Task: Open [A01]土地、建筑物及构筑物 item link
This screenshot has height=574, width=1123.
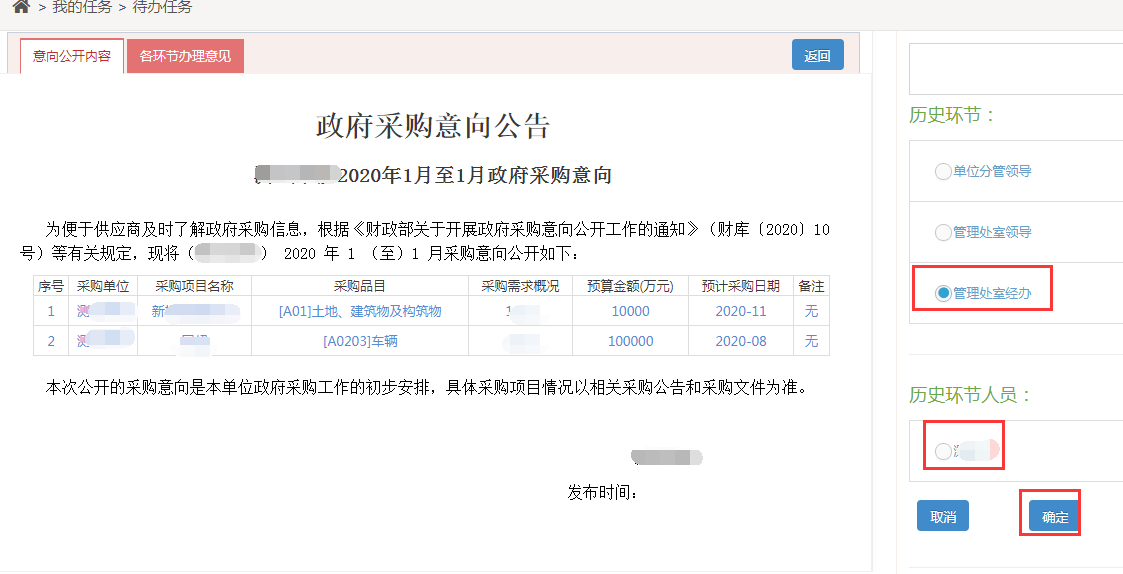Action: click(x=360, y=311)
